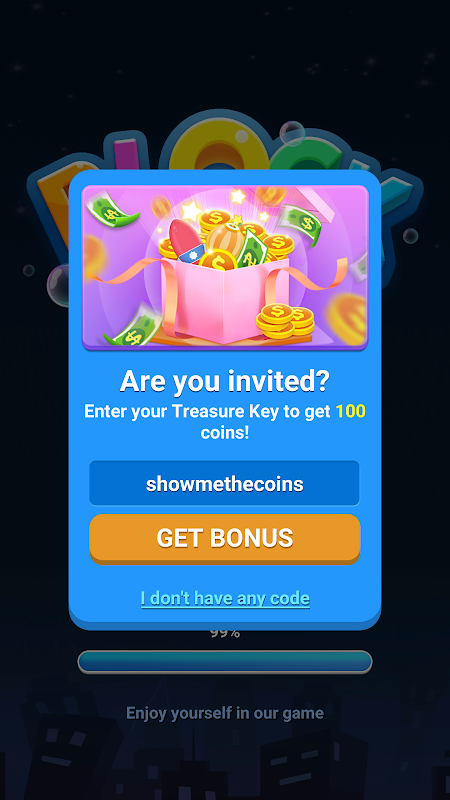Tap the yellow 100 coins text
The height and width of the screenshot is (800, 450).
click(x=351, y=411)
